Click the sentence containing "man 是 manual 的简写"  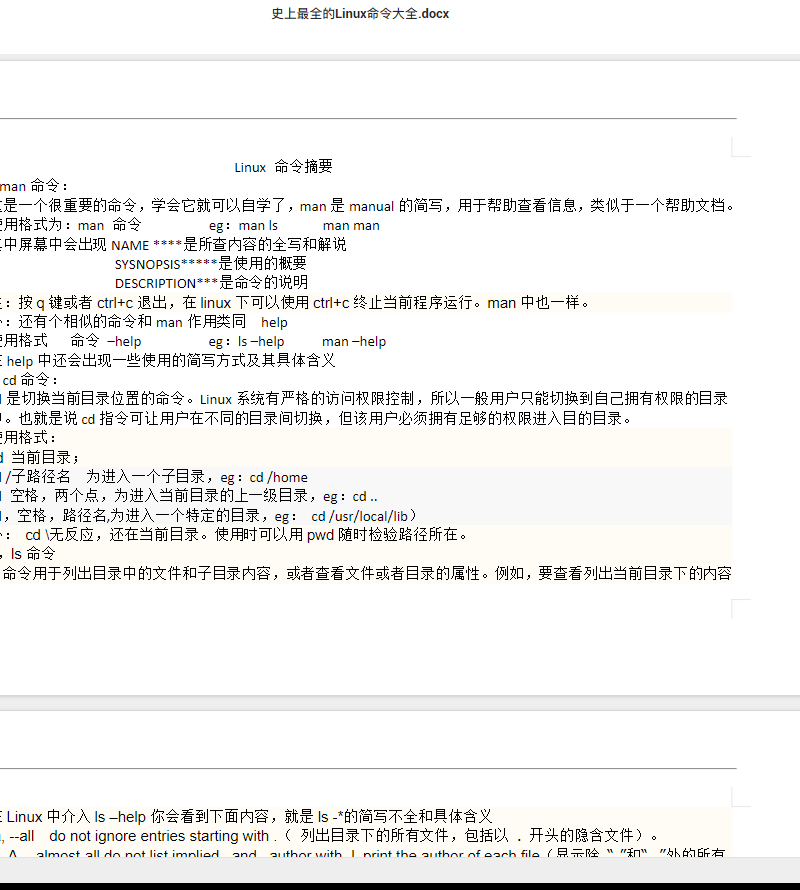367,205
